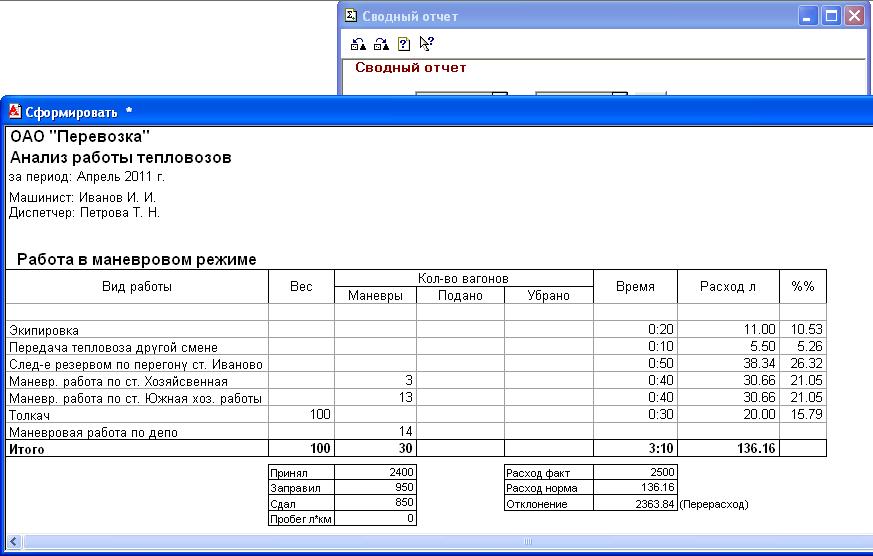Click the Машинист: Иванов И. И. line
The width and height of the screenshot is (873, 556).
coord(82,198)
